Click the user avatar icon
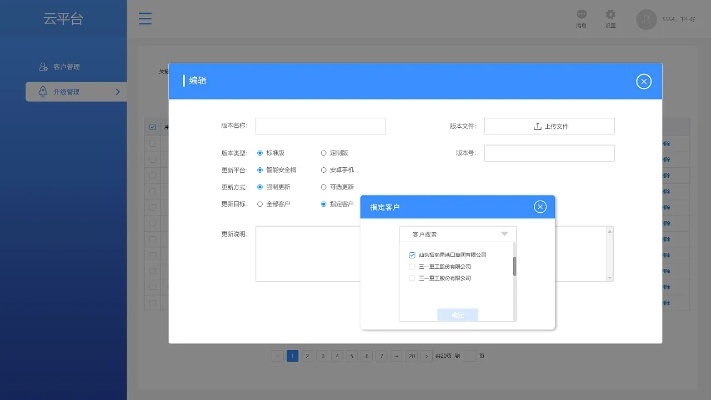This screenshot has height=400, width=711. click(646, 19)
